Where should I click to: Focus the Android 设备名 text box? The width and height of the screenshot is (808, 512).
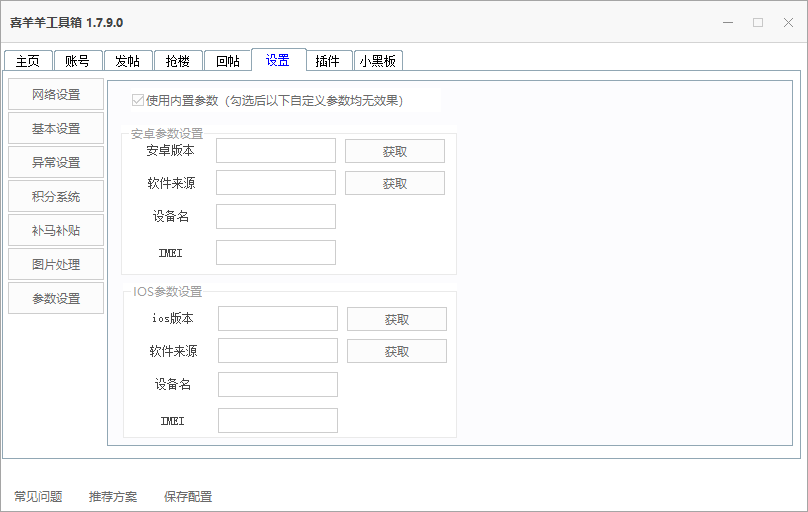click(x=276, y=217)
